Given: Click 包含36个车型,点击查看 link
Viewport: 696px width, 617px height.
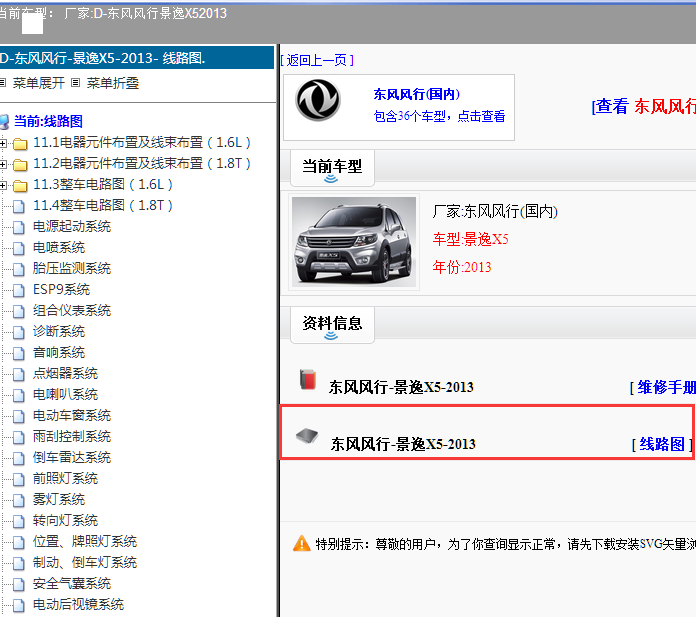Looking at the screenshot, I should point(439,116).
